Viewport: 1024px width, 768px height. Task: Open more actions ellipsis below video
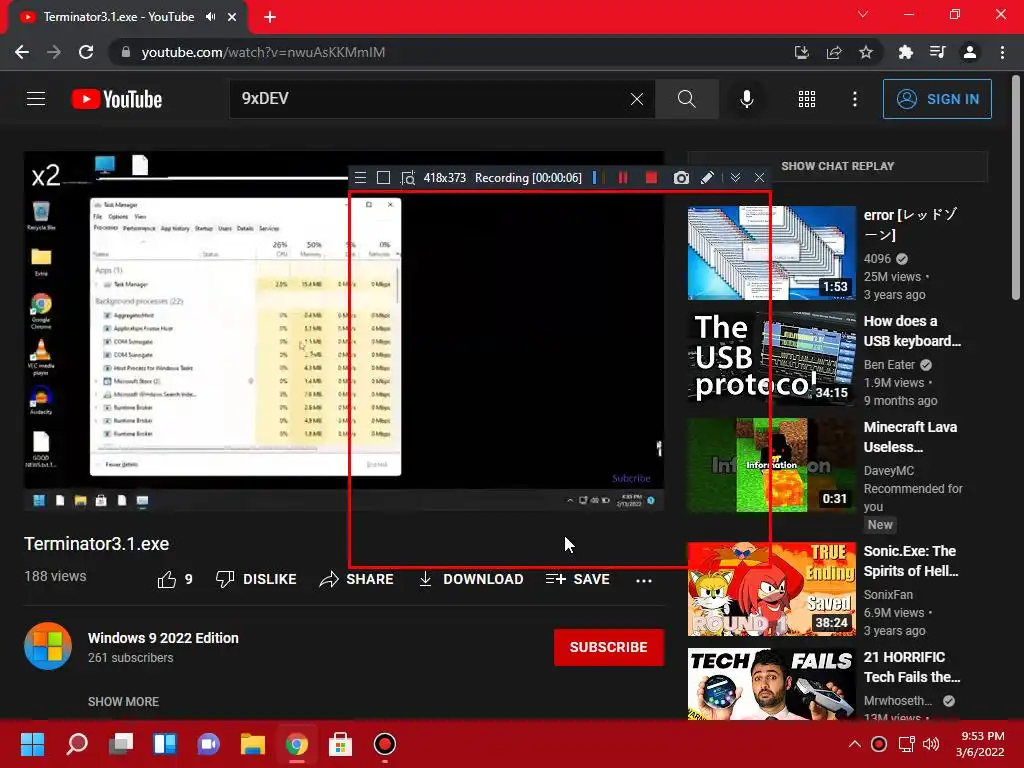[x=644, y=580]
